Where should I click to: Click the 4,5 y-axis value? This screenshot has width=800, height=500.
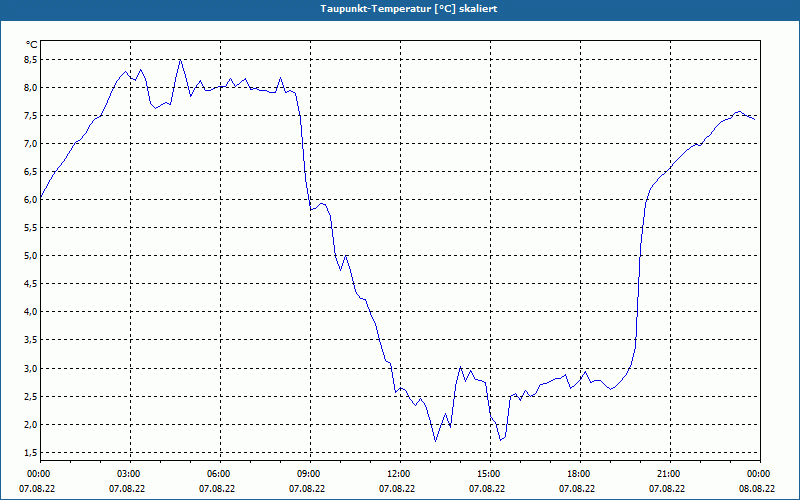point(31,284)
